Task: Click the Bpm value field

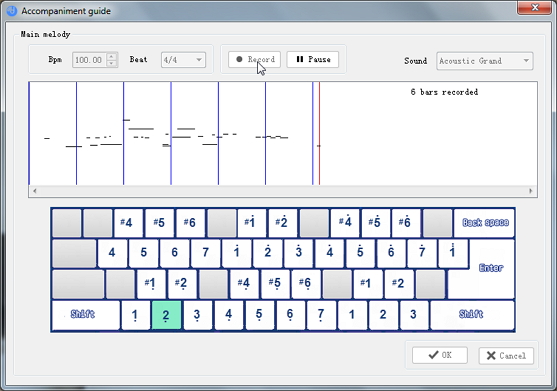Action: (x=89, y=60)
